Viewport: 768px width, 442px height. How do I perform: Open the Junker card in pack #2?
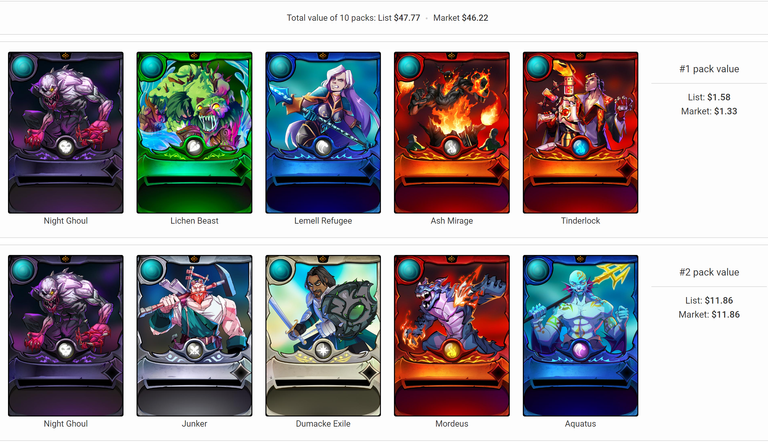[194, 336]
